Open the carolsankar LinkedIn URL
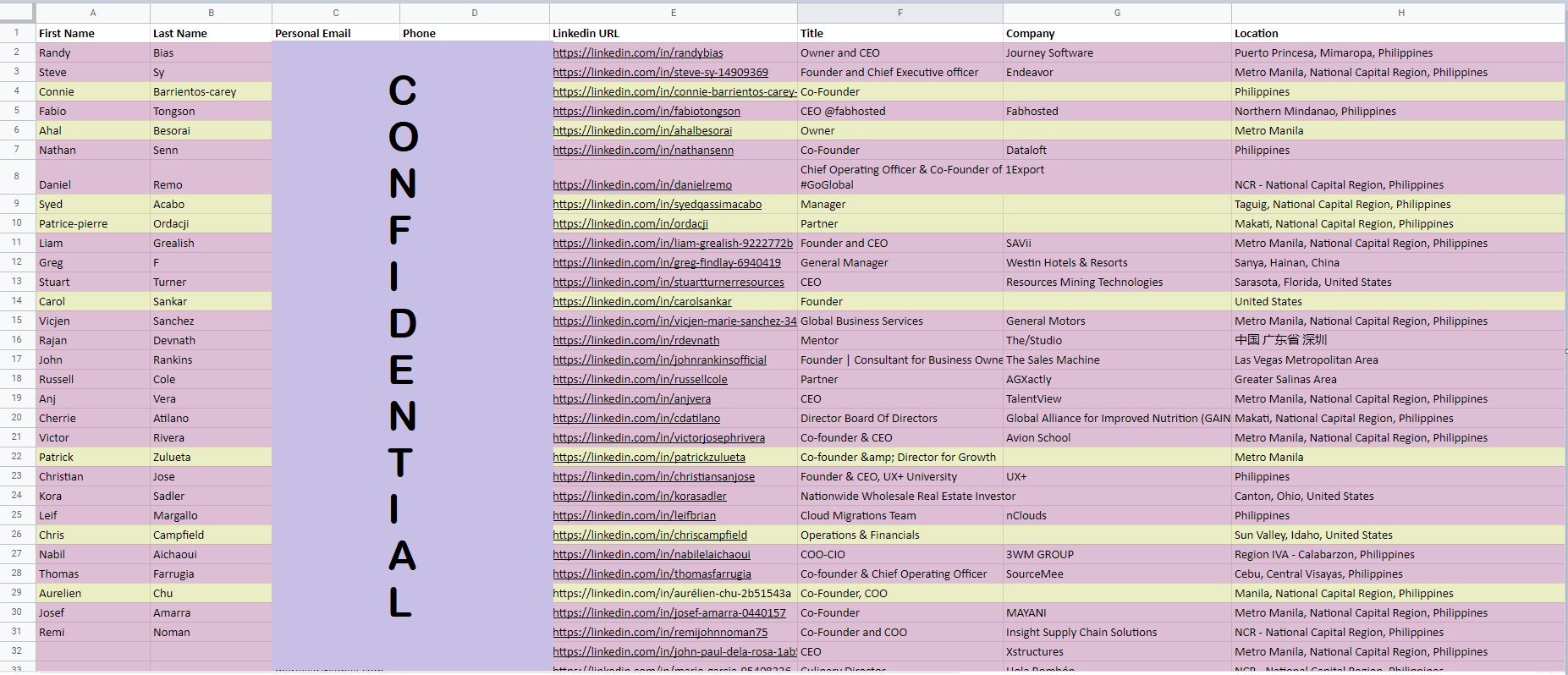The image size is (1568, 675). click(x=642, y=301)
